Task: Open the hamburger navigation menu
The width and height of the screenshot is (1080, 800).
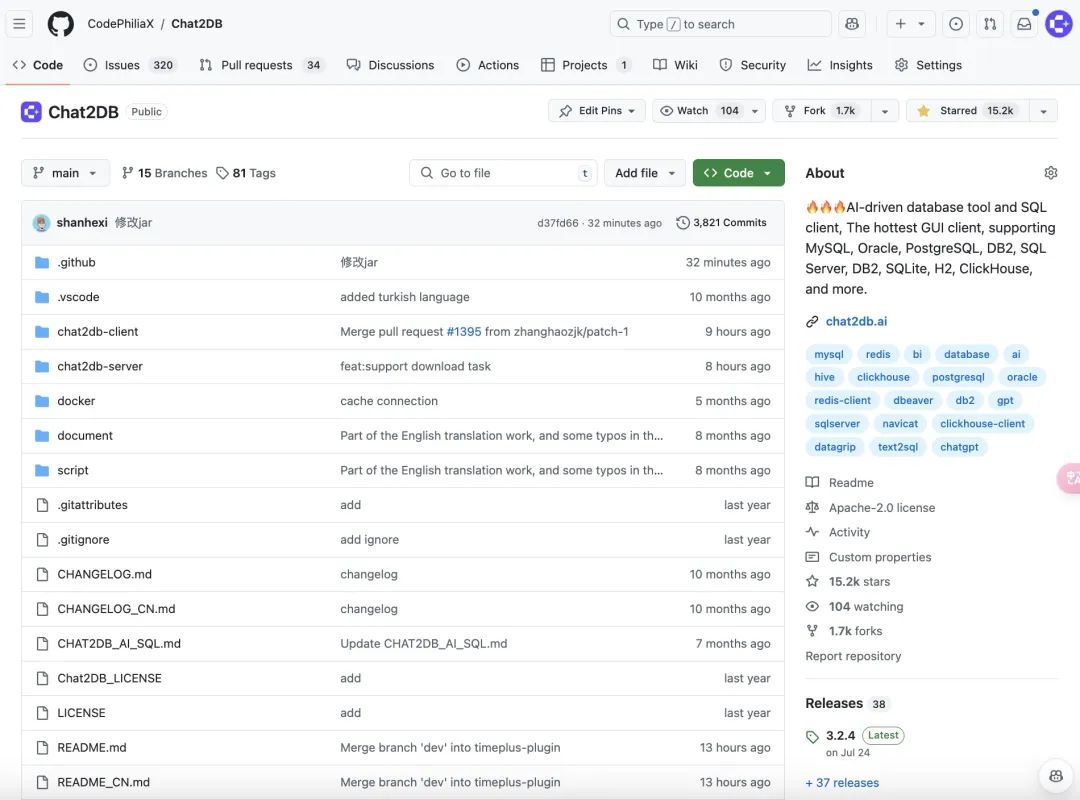Action: (x=19, y=24)
